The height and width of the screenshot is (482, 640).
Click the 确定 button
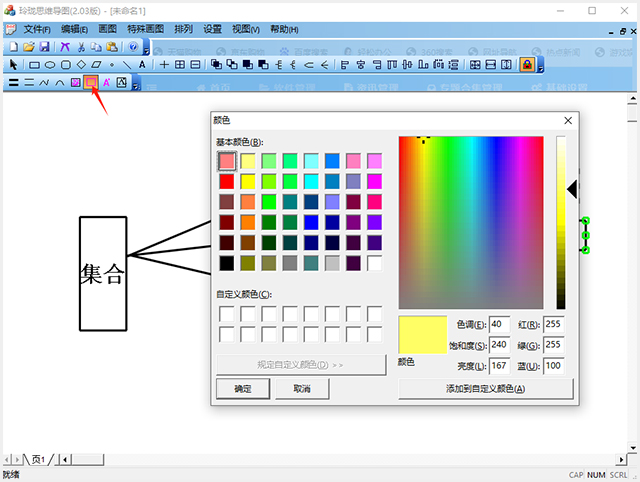click(x=243, y=388)
